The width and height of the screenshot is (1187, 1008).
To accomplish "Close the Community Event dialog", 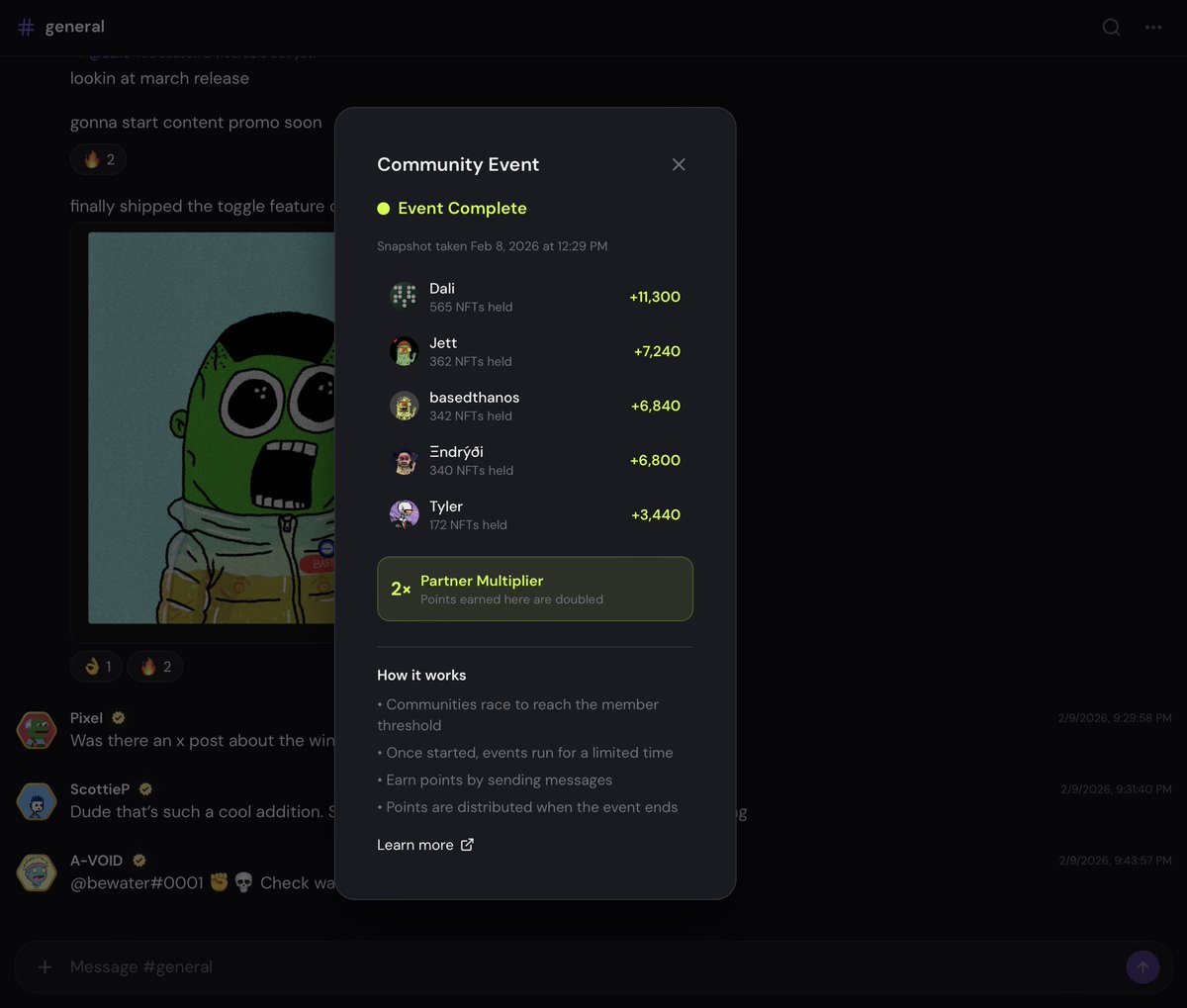I will click(x=679, y=164).
